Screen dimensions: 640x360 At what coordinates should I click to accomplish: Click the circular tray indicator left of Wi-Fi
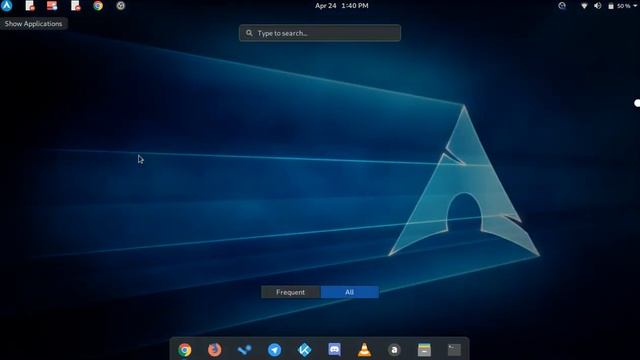[x=562, y=6]
